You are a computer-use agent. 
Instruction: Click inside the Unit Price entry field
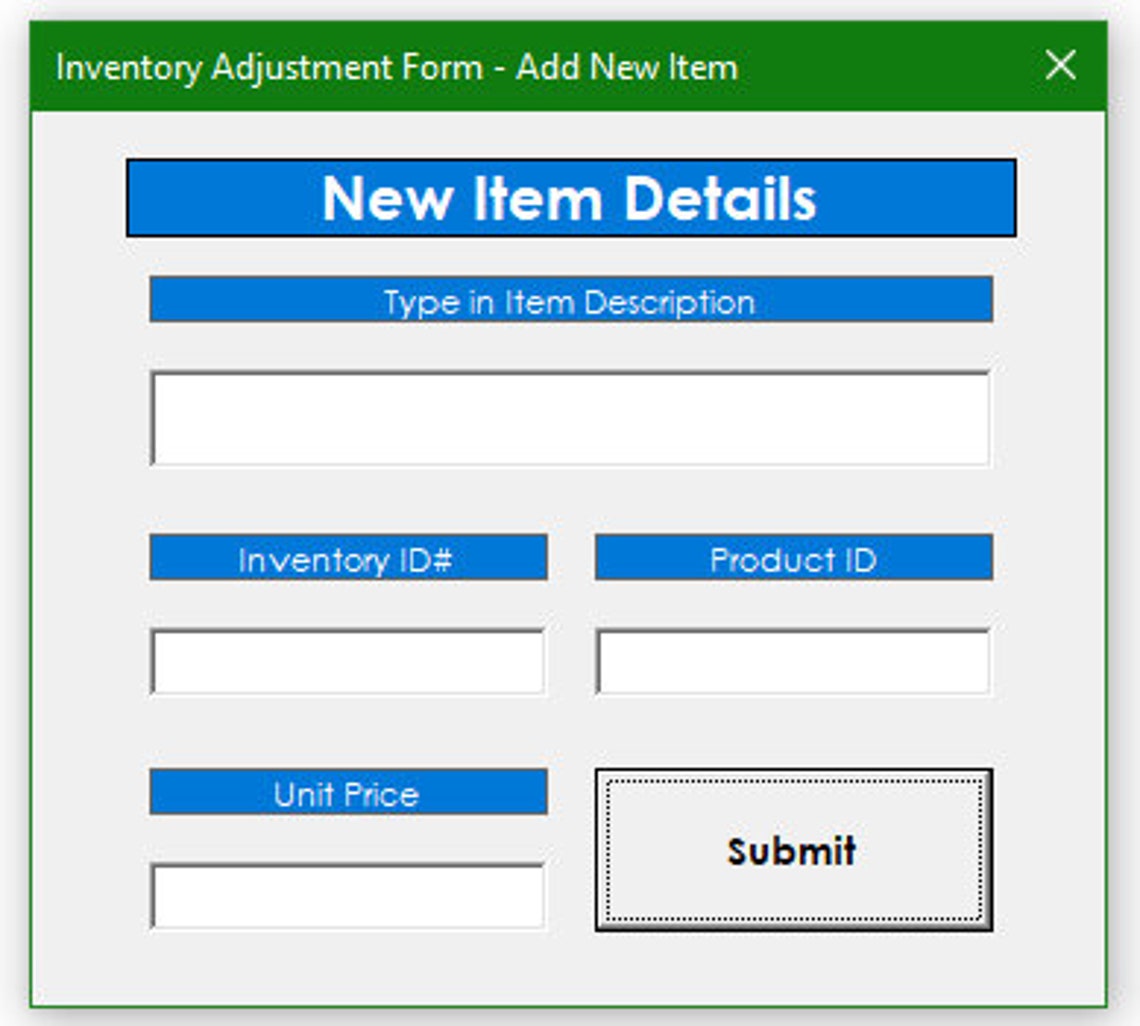pos(348,893)
